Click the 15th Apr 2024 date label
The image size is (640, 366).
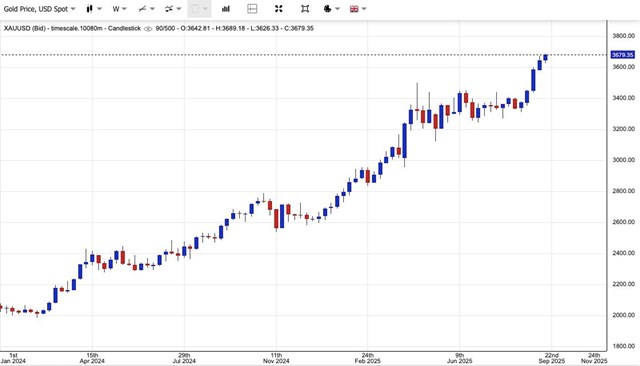[x=92, y=358]
